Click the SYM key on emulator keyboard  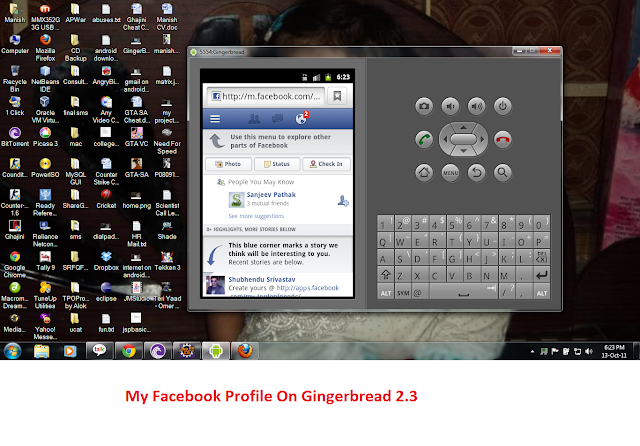click(x=402, y=292)
